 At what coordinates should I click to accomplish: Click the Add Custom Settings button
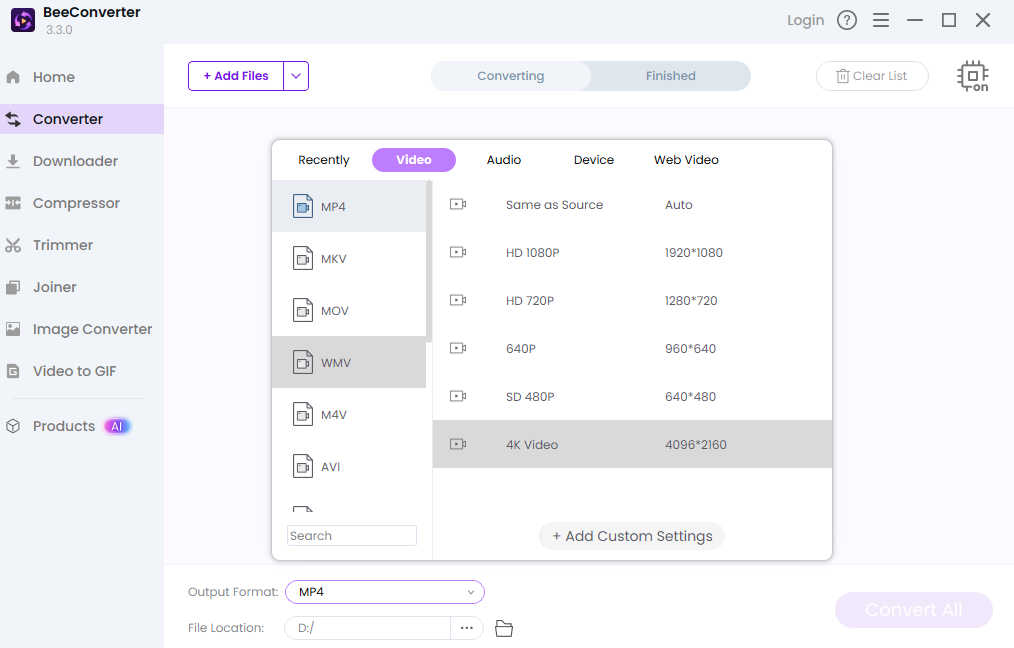[x=632, y=536]
